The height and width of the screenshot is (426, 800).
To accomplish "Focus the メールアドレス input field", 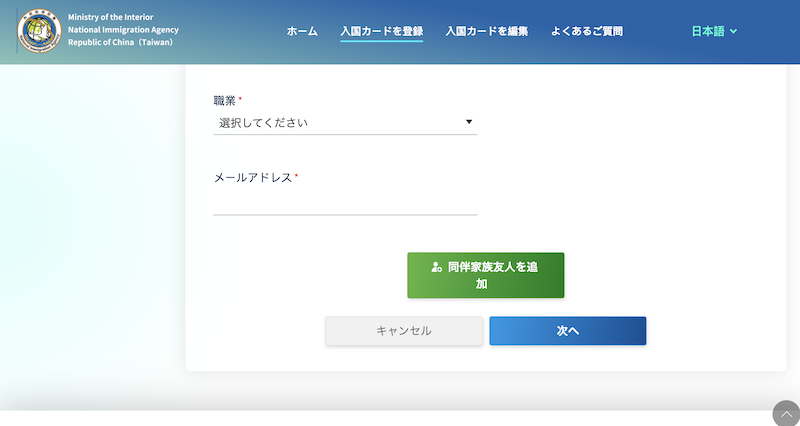I will [345, 203].
